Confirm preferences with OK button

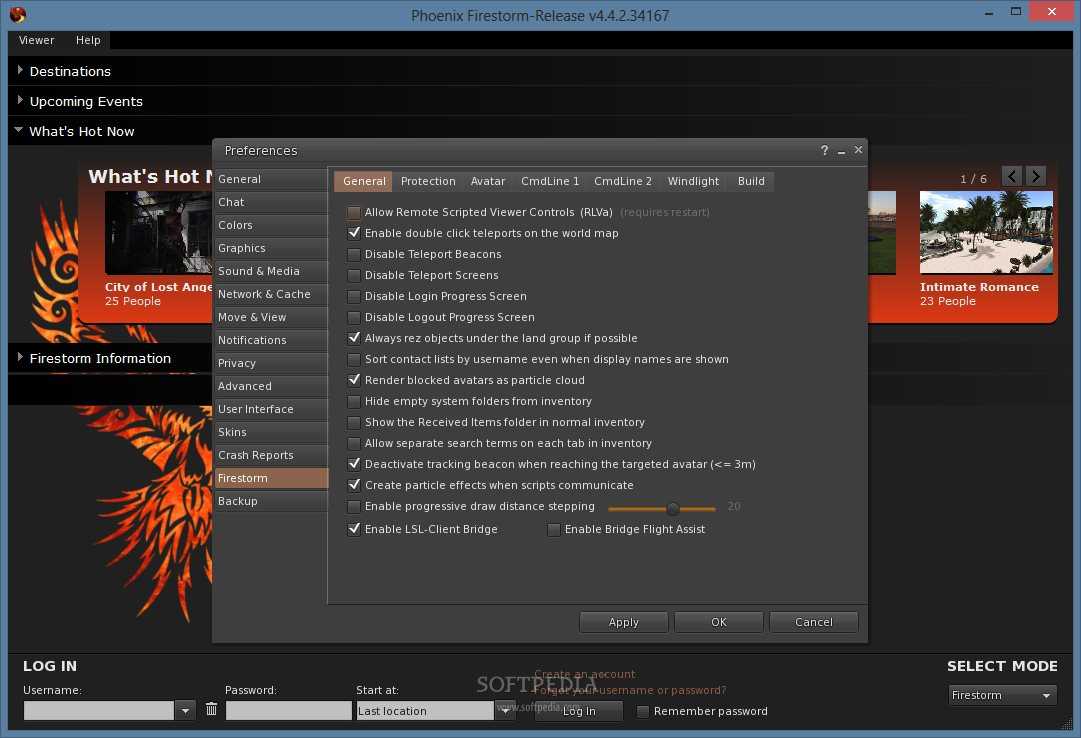tap(719, 622)
